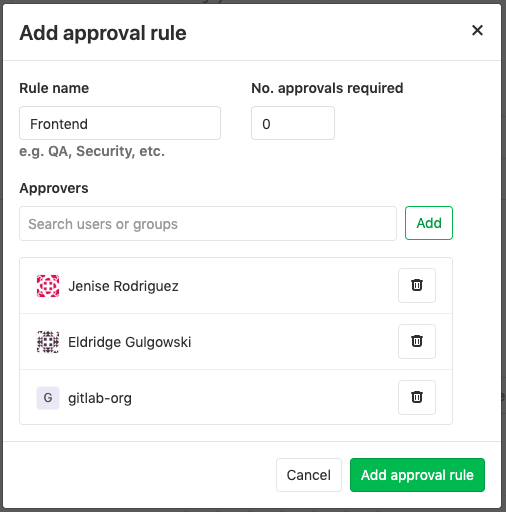Click the Rule name field label
The image size is (506, 512).
(54, 88)
